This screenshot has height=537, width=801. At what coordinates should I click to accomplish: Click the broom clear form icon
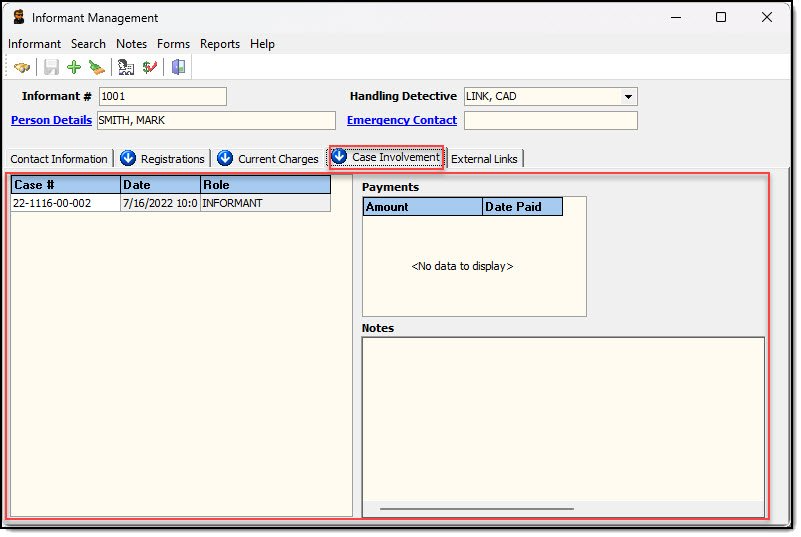click(96, 67)
